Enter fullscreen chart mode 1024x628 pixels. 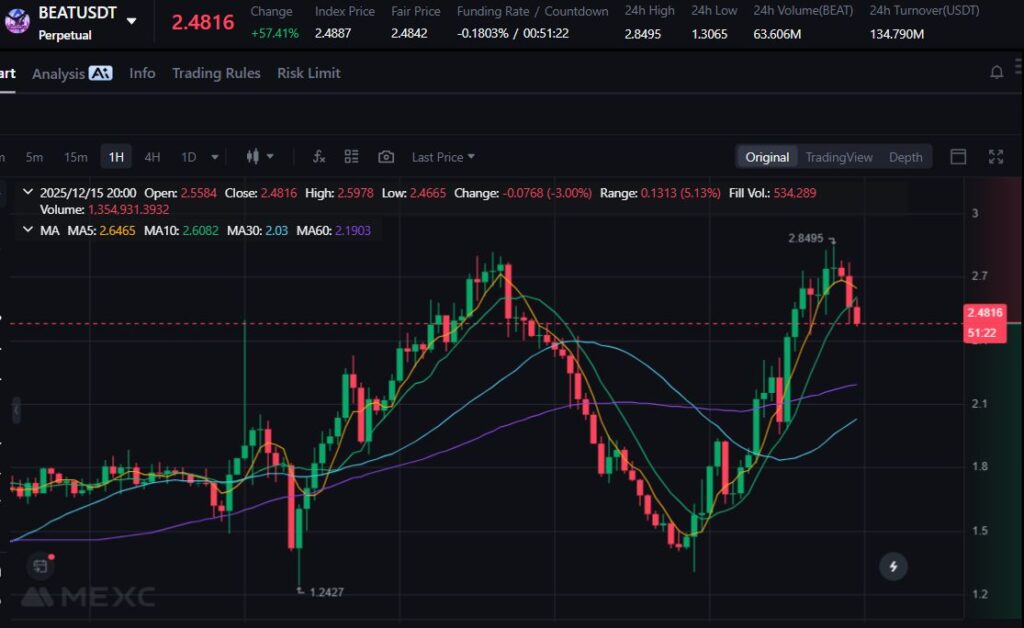pos(995,157)
